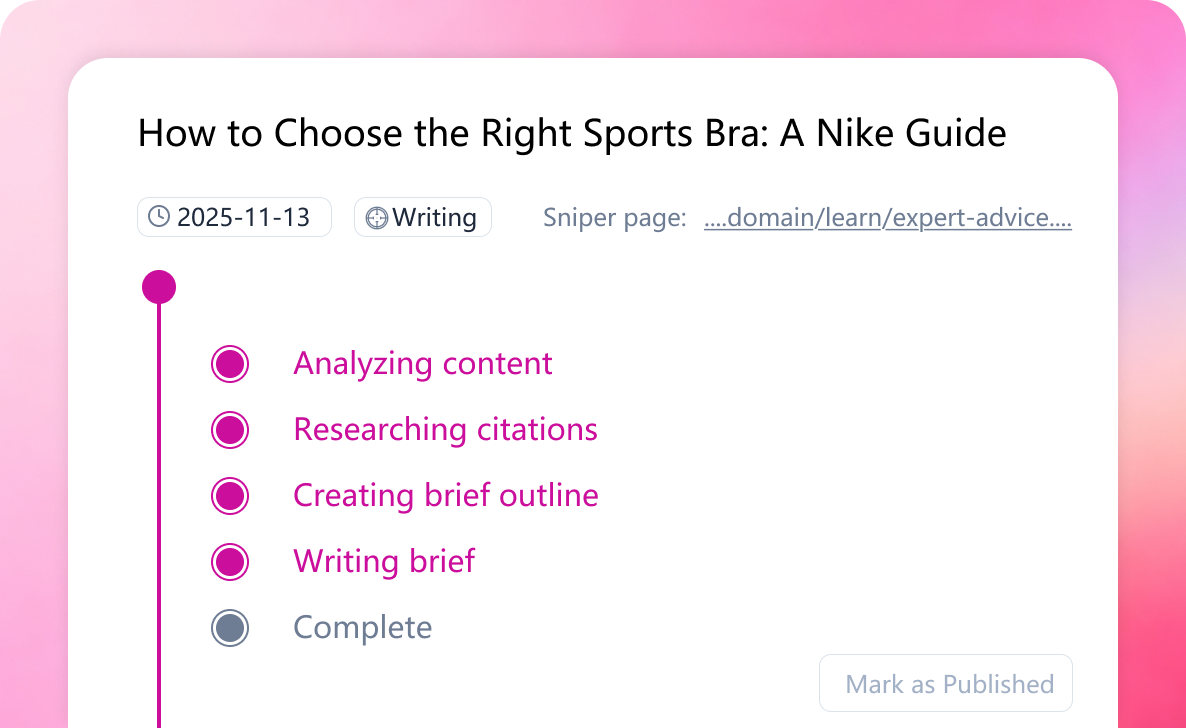Click the sports bra guide title
This screenshot has height=728, width=1186.
572,132
